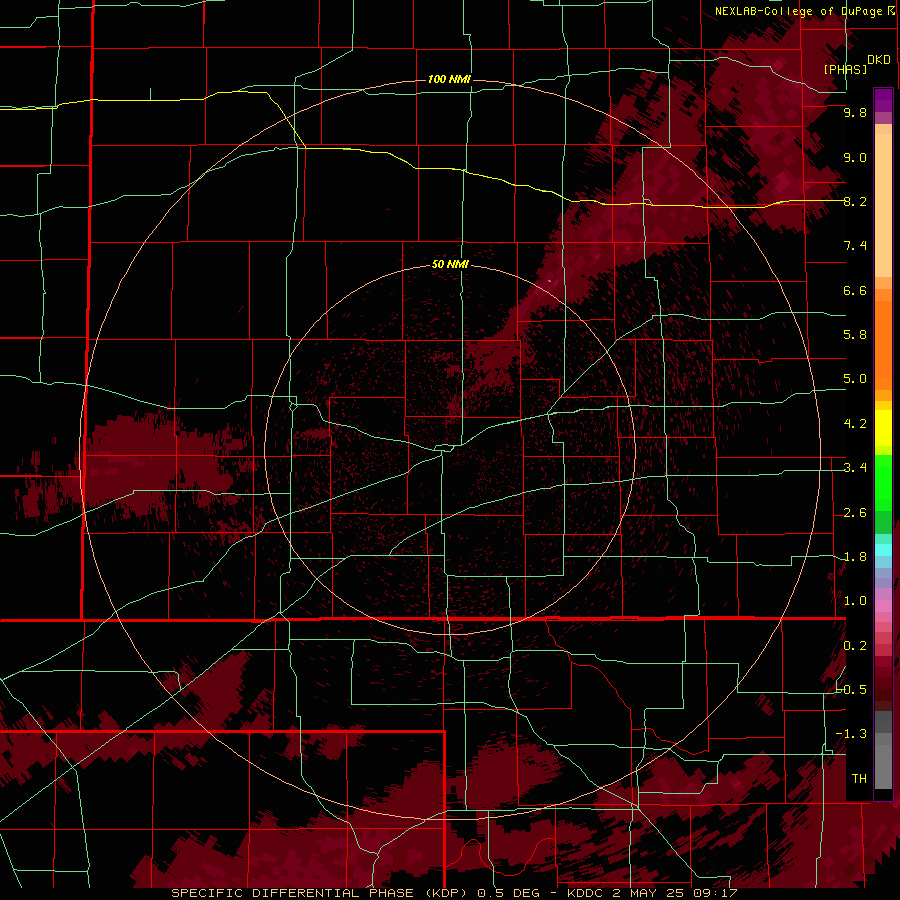Click the [PHAS] units label

pyautogui.click(x=845, y=69)
